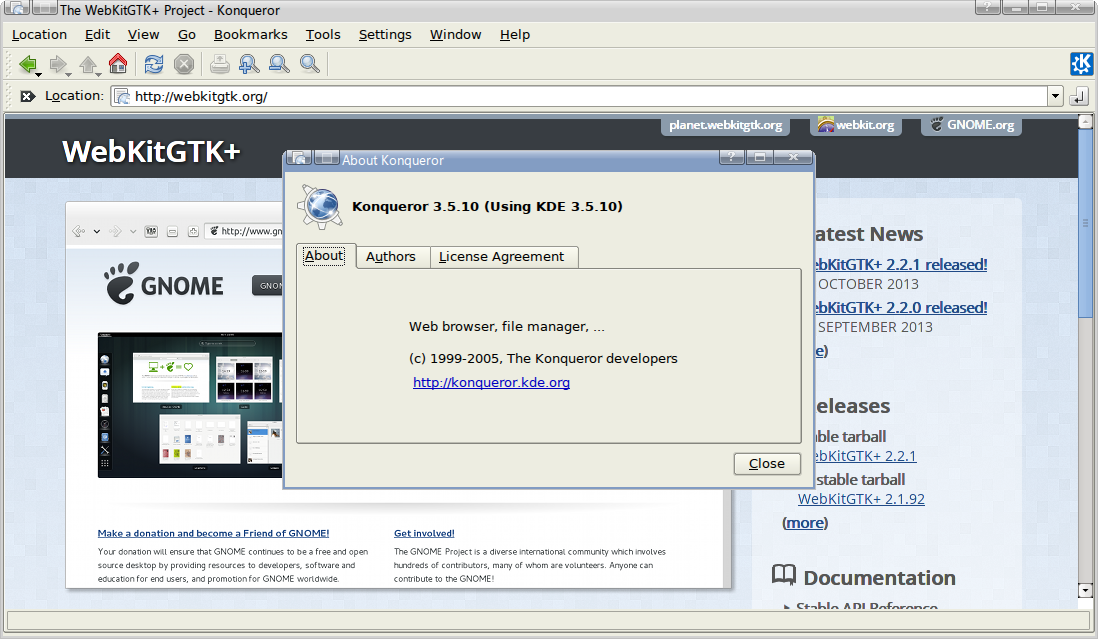1098x639 pixels.
Task: Click the Forward arrow toolbar icon
Action: tap(57, 64)
